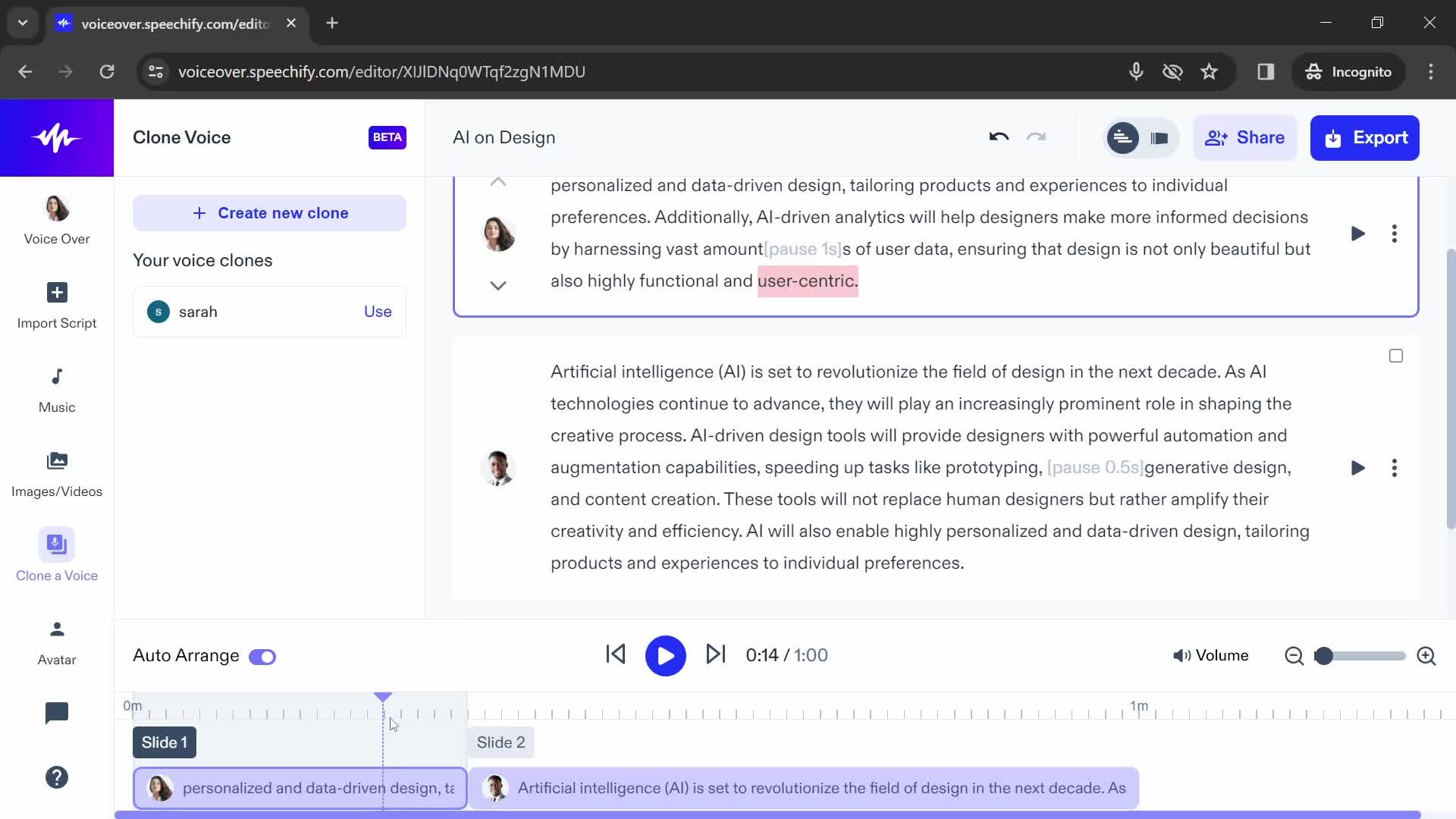The image size is (1456, 819).
Task: Select Music panel in sidebar
Action: pos(57,388)
